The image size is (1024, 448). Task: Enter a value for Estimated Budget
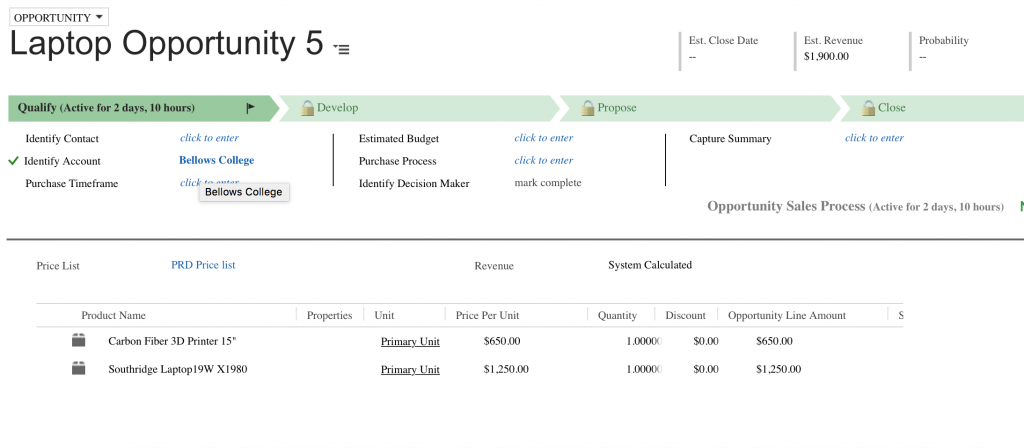coord(543,138)
